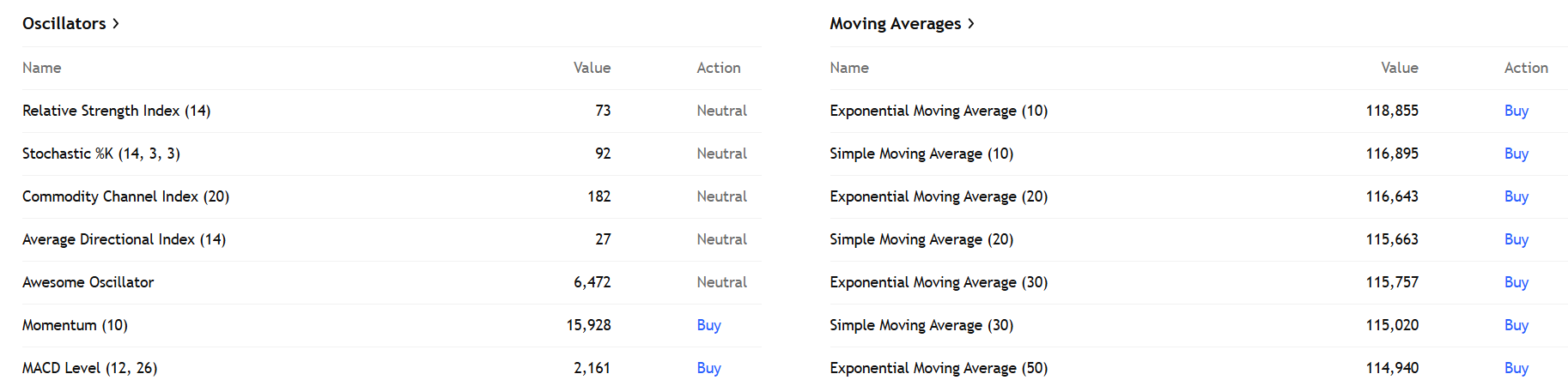
Task: Expand the chevron next to Oscillators
Action: point(116,23)
